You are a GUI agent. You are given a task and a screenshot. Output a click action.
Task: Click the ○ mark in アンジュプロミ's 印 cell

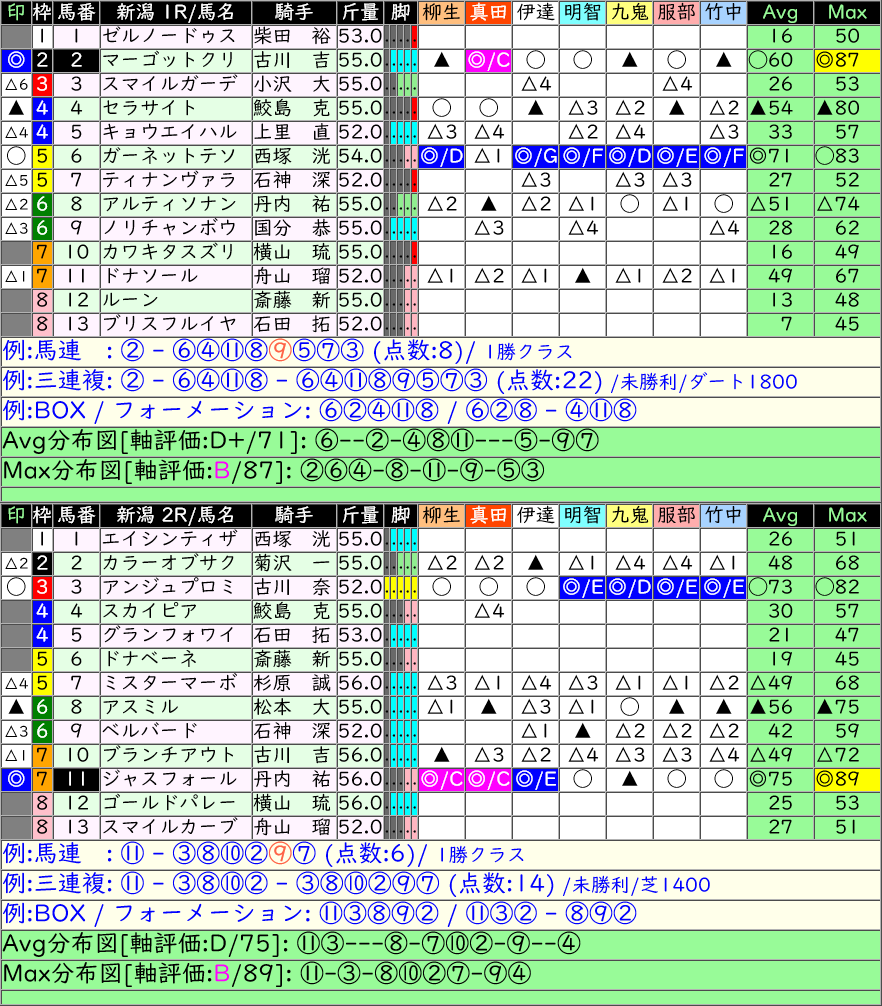(15, 587)
